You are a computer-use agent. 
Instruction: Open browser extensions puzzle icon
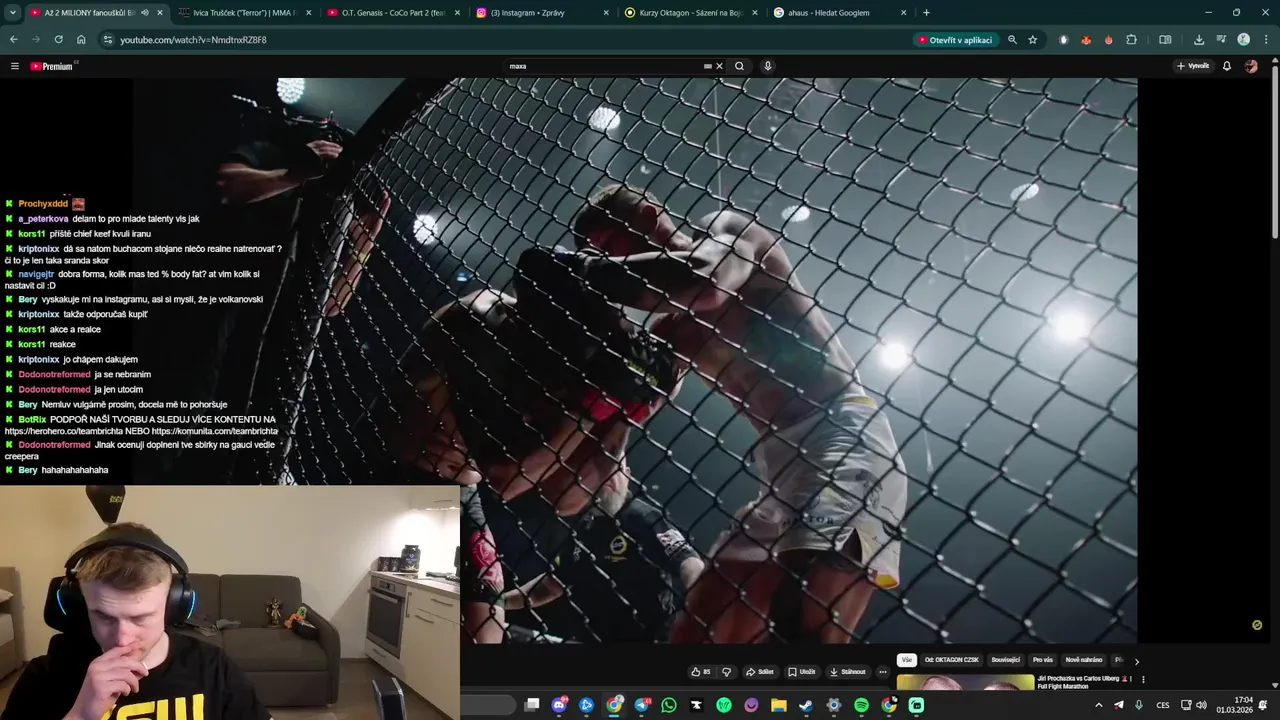click(x=1132, y=40)
